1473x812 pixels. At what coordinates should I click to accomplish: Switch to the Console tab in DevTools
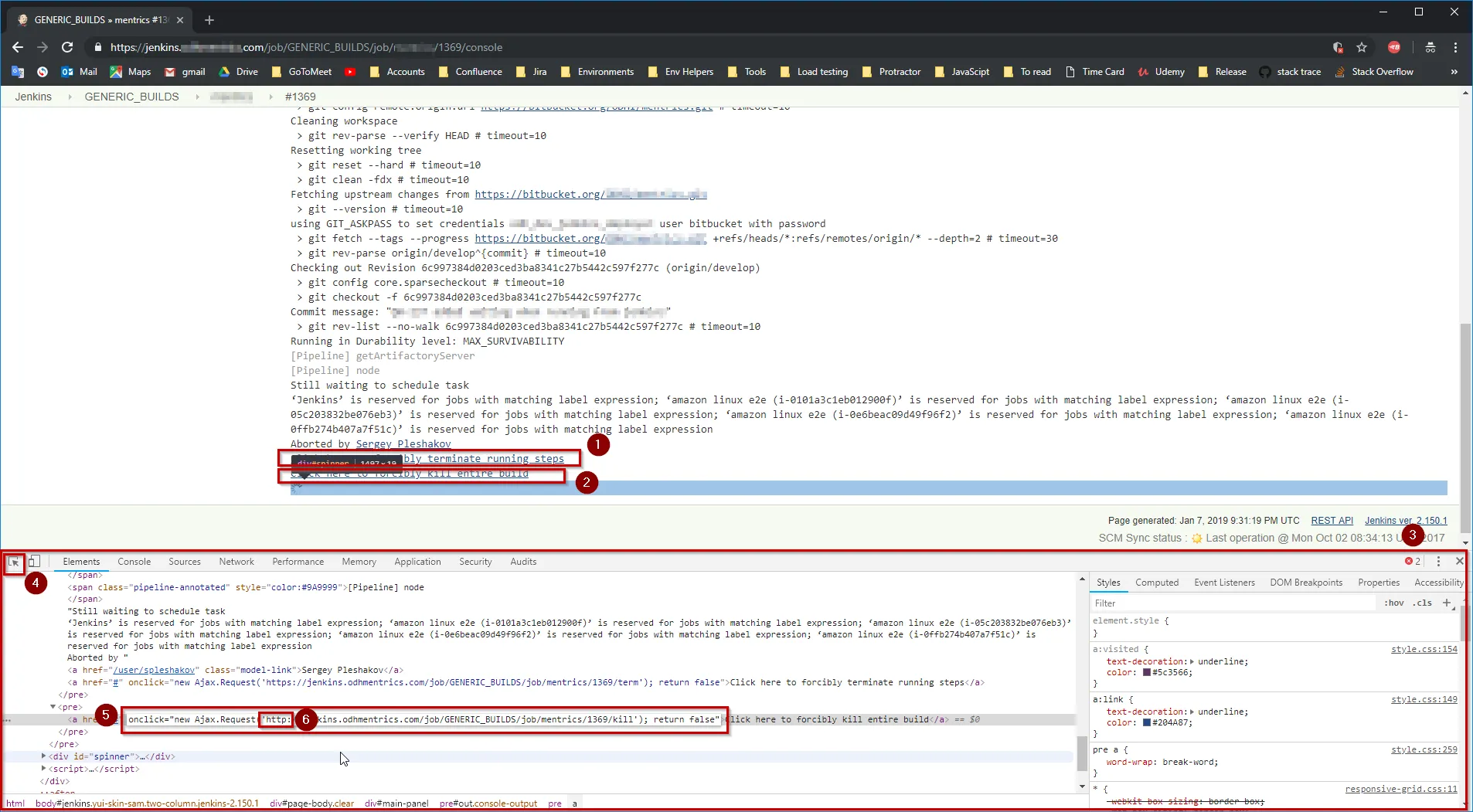(134, 562)
